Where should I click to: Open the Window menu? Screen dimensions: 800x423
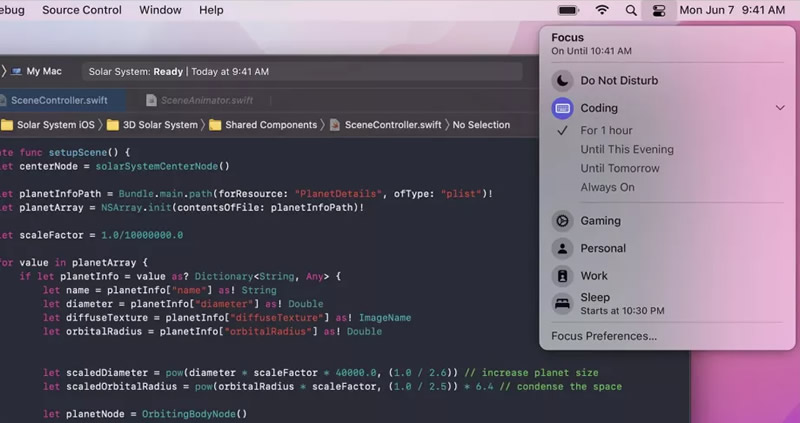tap(160, 10)
